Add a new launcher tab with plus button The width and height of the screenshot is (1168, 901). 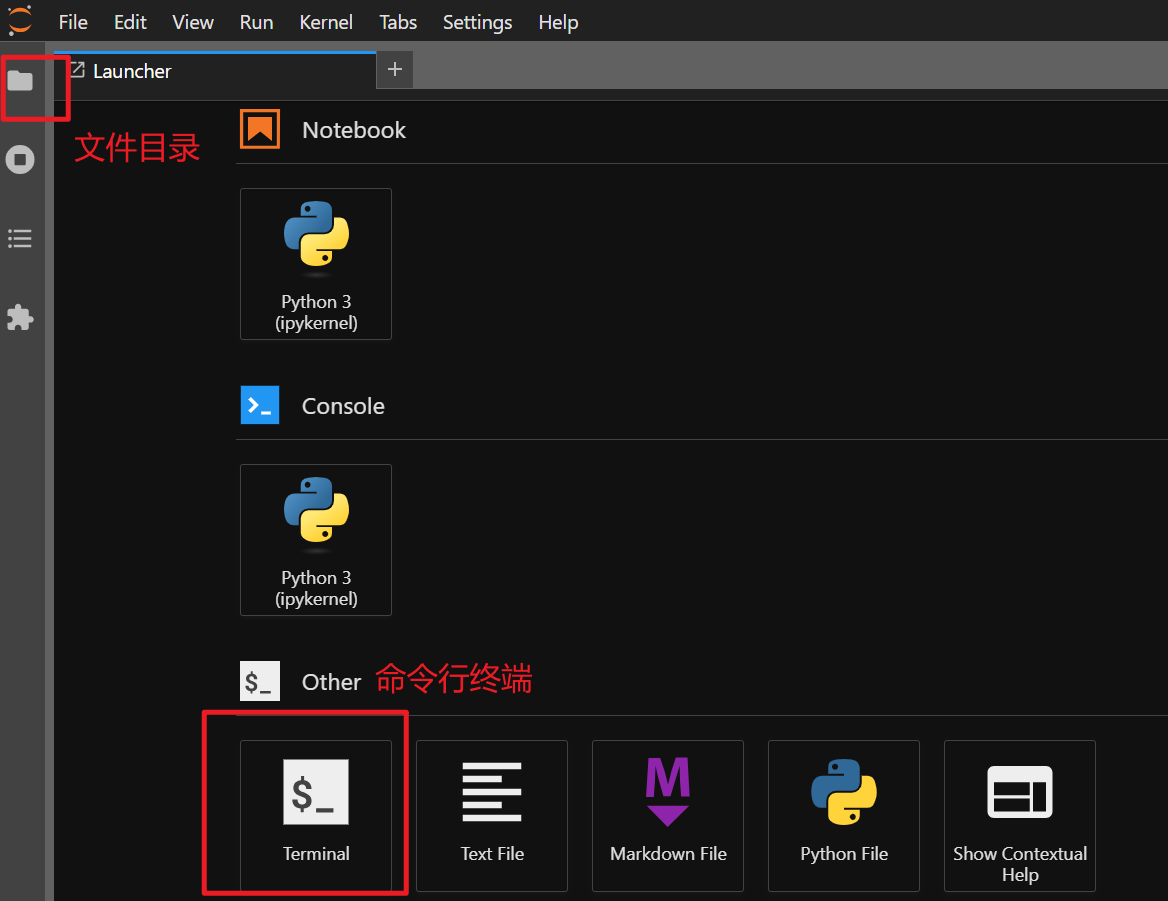point(395,70)
